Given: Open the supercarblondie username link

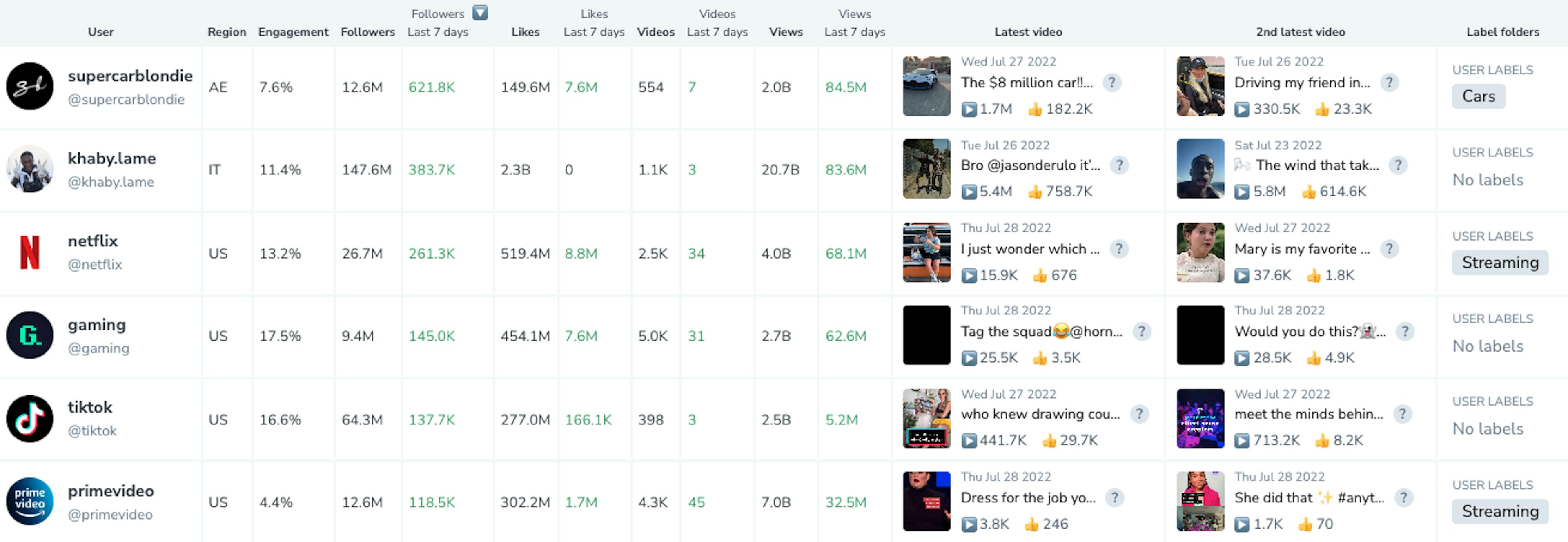Looking at the screenshot, I should pyautogui.click(x=130, y=76).
